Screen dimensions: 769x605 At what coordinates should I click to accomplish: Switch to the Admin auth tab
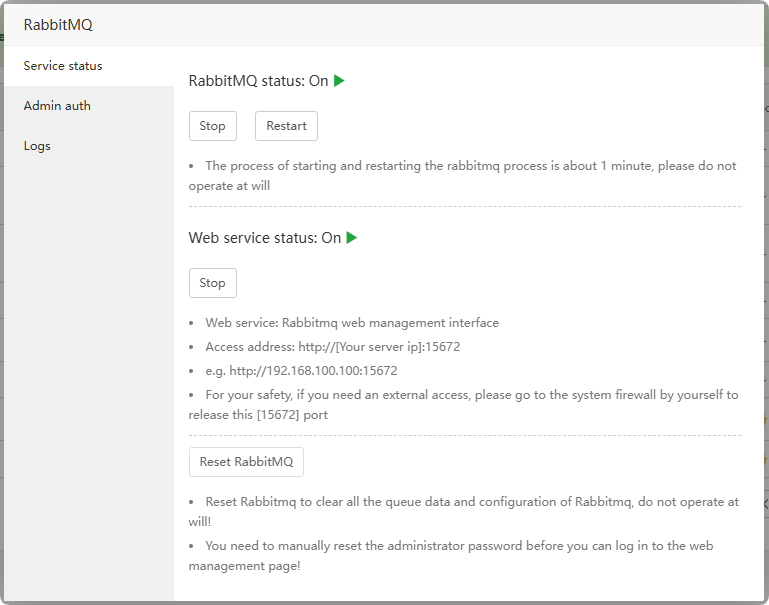[x=57, y=106]
